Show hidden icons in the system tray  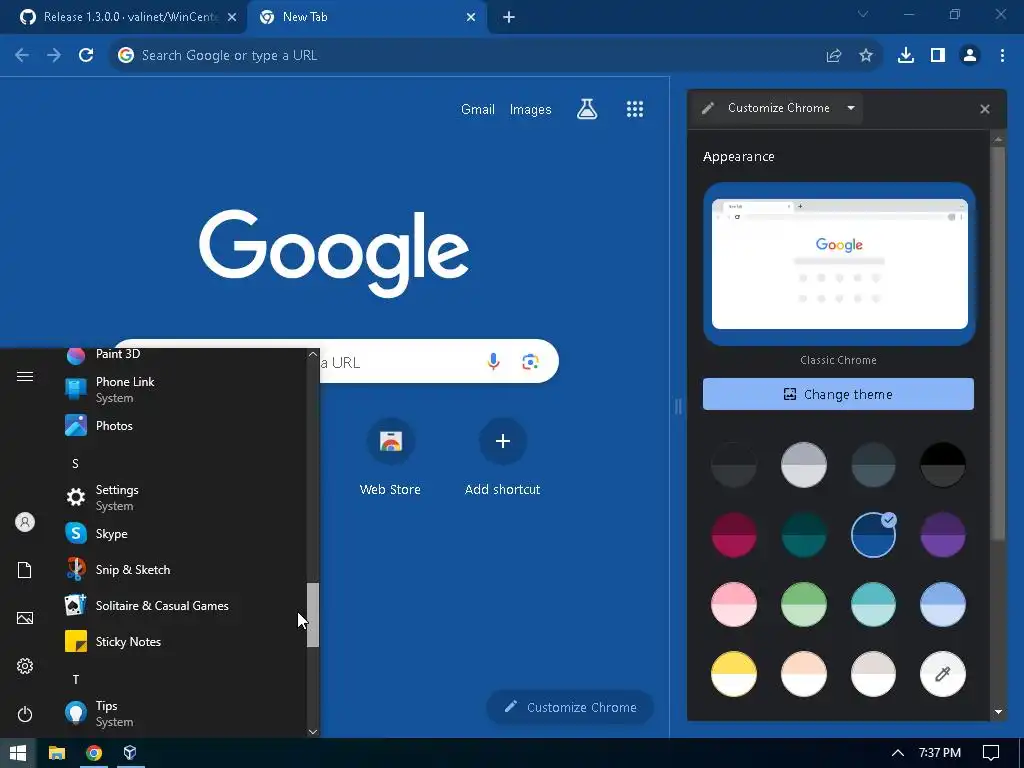click(x=898, y=753)
